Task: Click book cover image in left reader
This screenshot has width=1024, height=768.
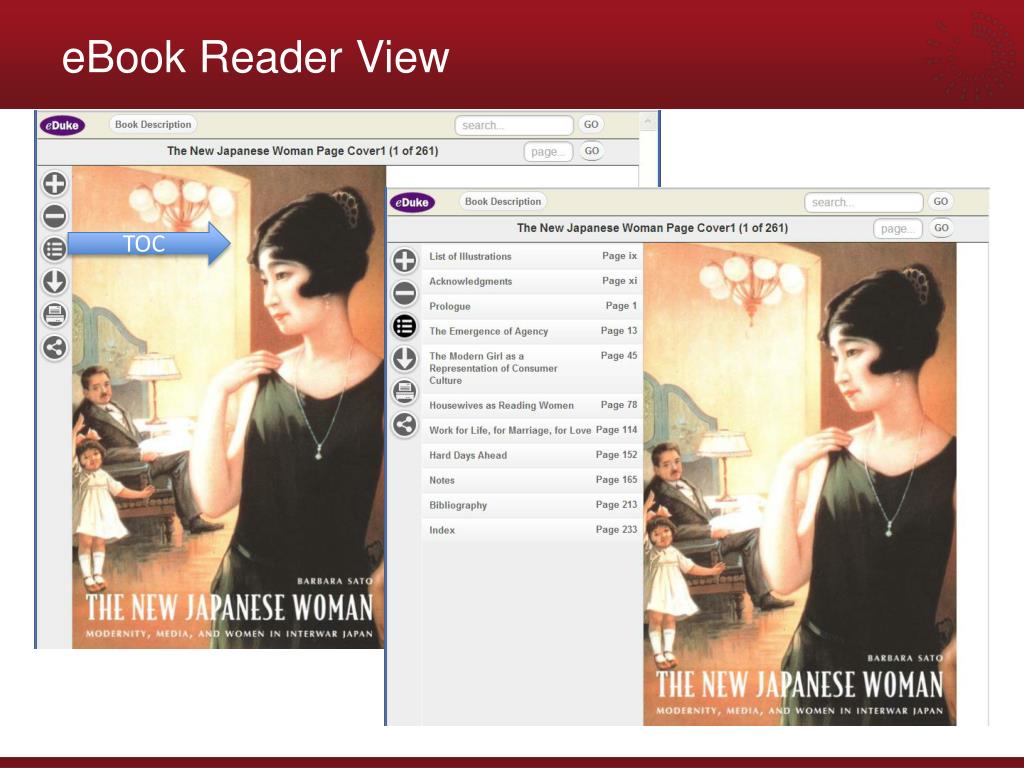Action: pyautogui.click(x=229, y=407)
